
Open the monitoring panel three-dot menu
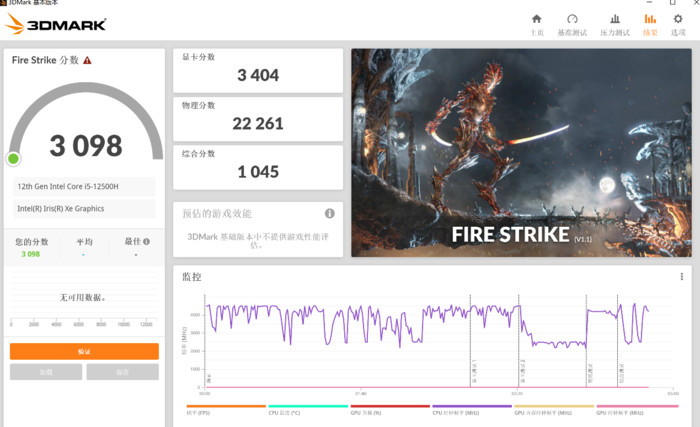click(x=681, y=277)
